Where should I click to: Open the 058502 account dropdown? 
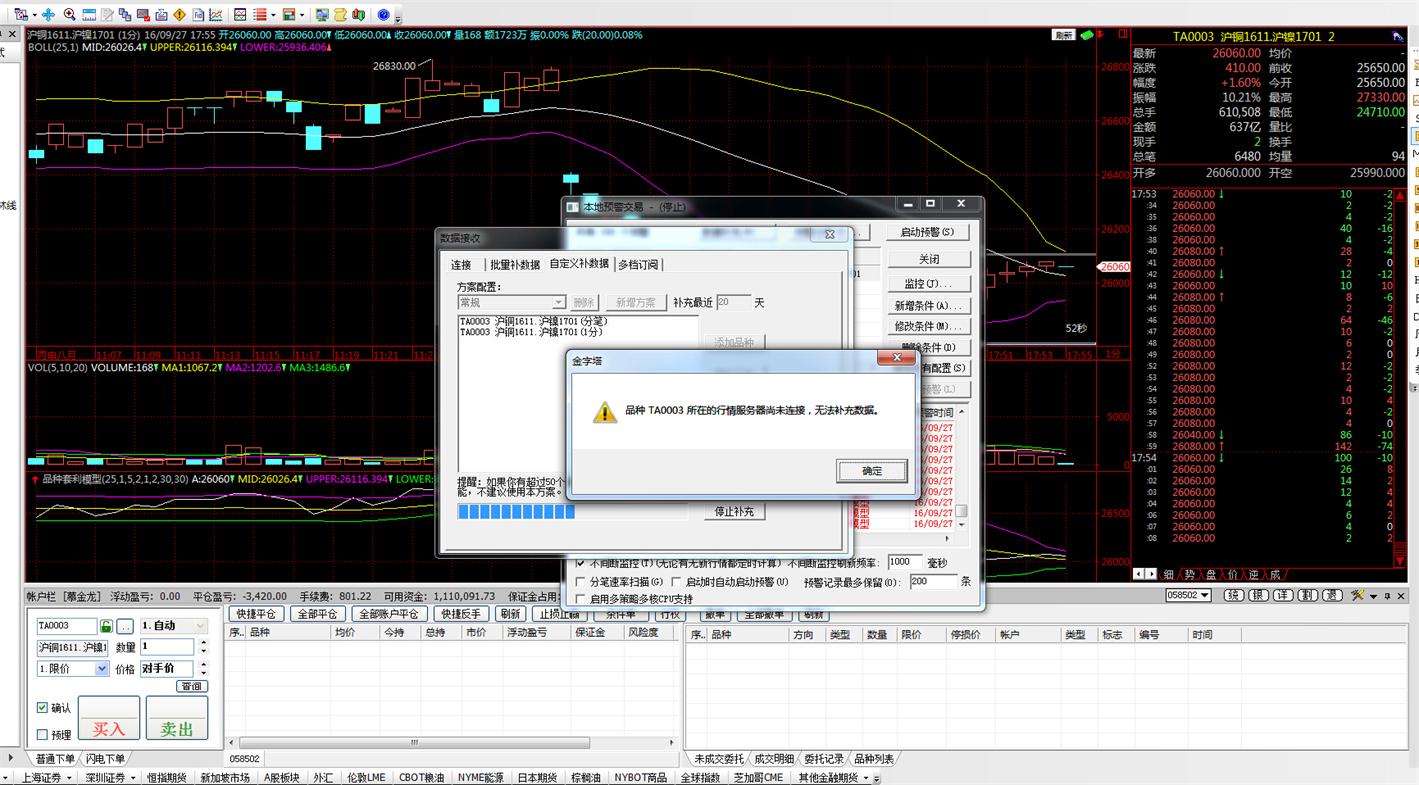[1204, 596]
